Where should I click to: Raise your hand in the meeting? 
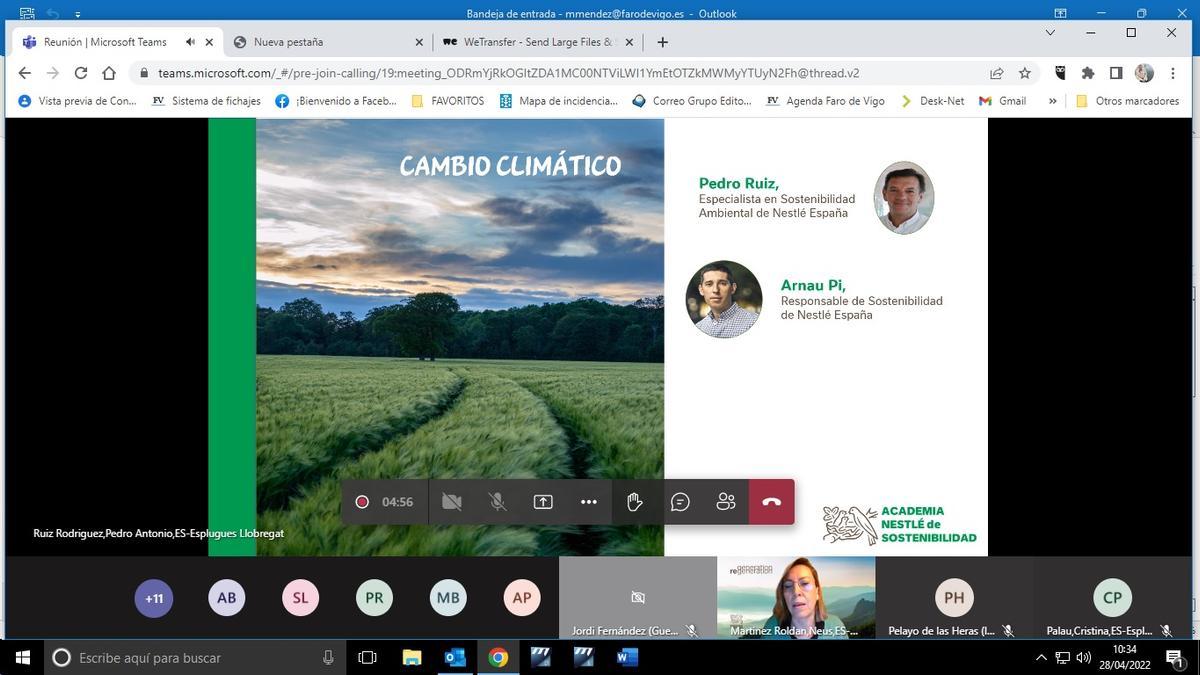634,502
